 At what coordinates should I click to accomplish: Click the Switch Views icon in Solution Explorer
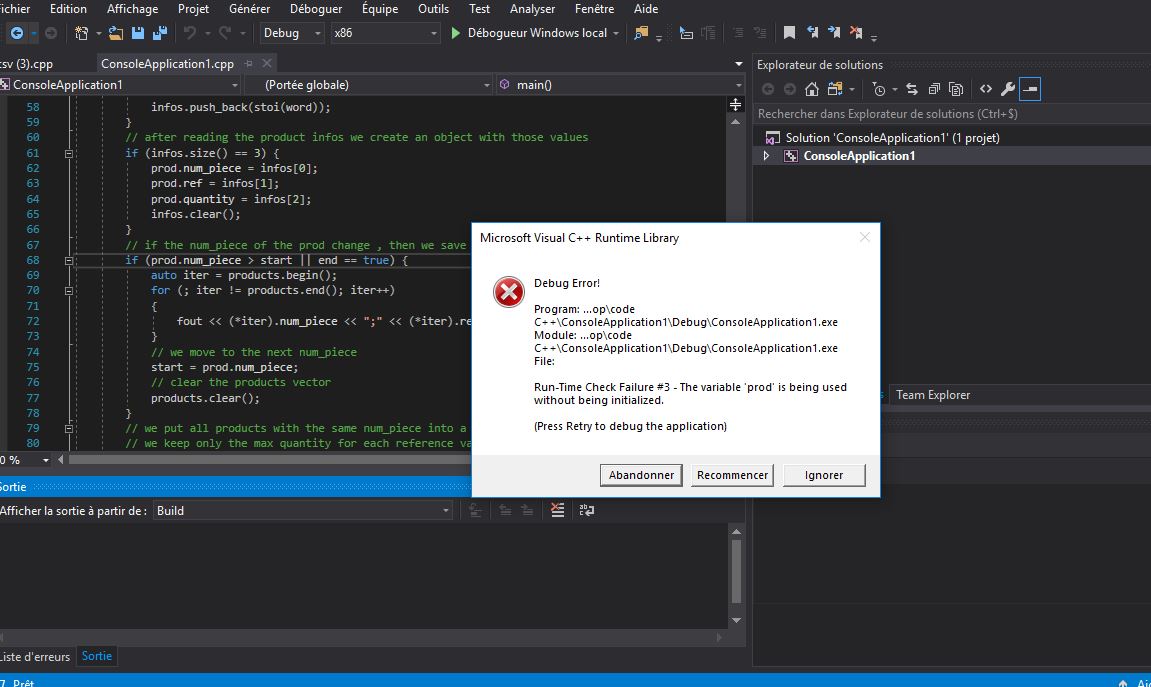coord(835,89)
